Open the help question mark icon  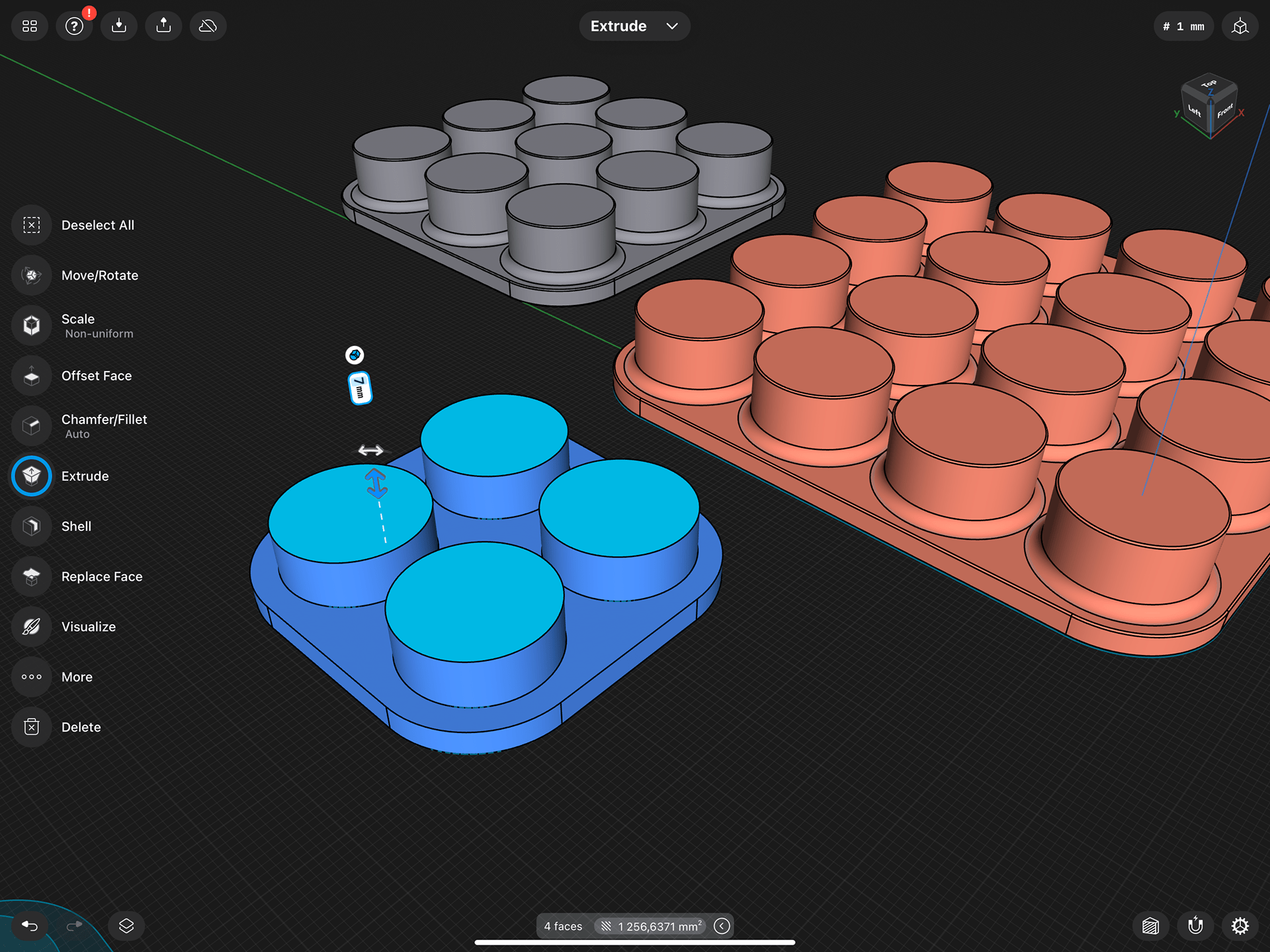click(74, 26)
